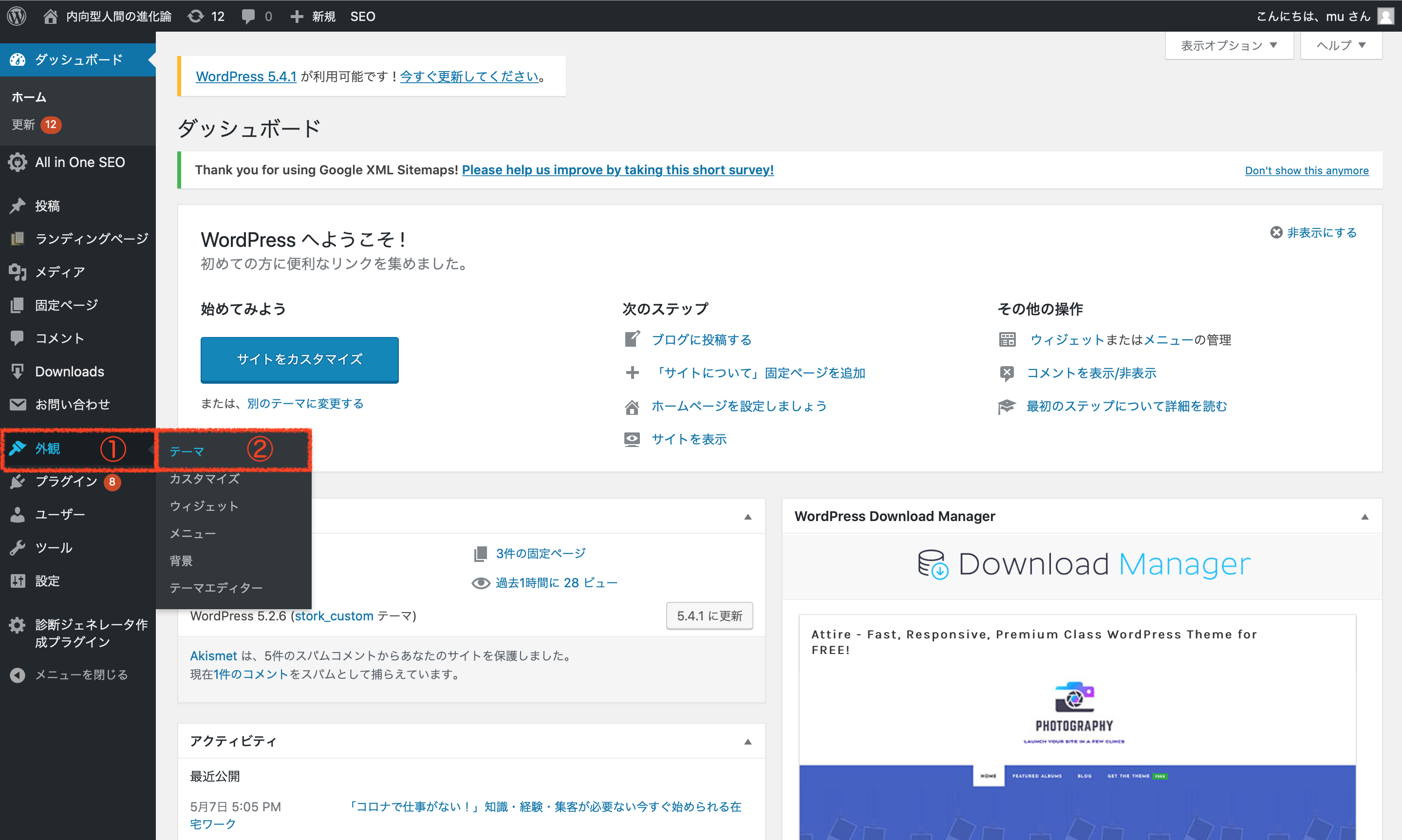Click the 投稿 pushpin icon
Screen dimensions: 1402x840
coord(18,205)
